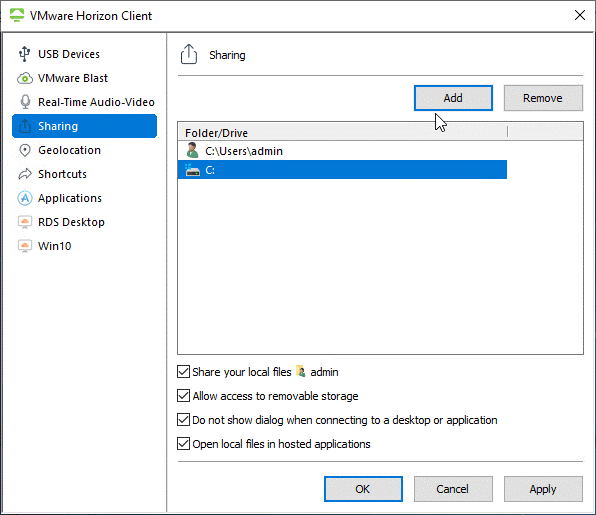Click the Folder/Drive column header

coord(342,132)
